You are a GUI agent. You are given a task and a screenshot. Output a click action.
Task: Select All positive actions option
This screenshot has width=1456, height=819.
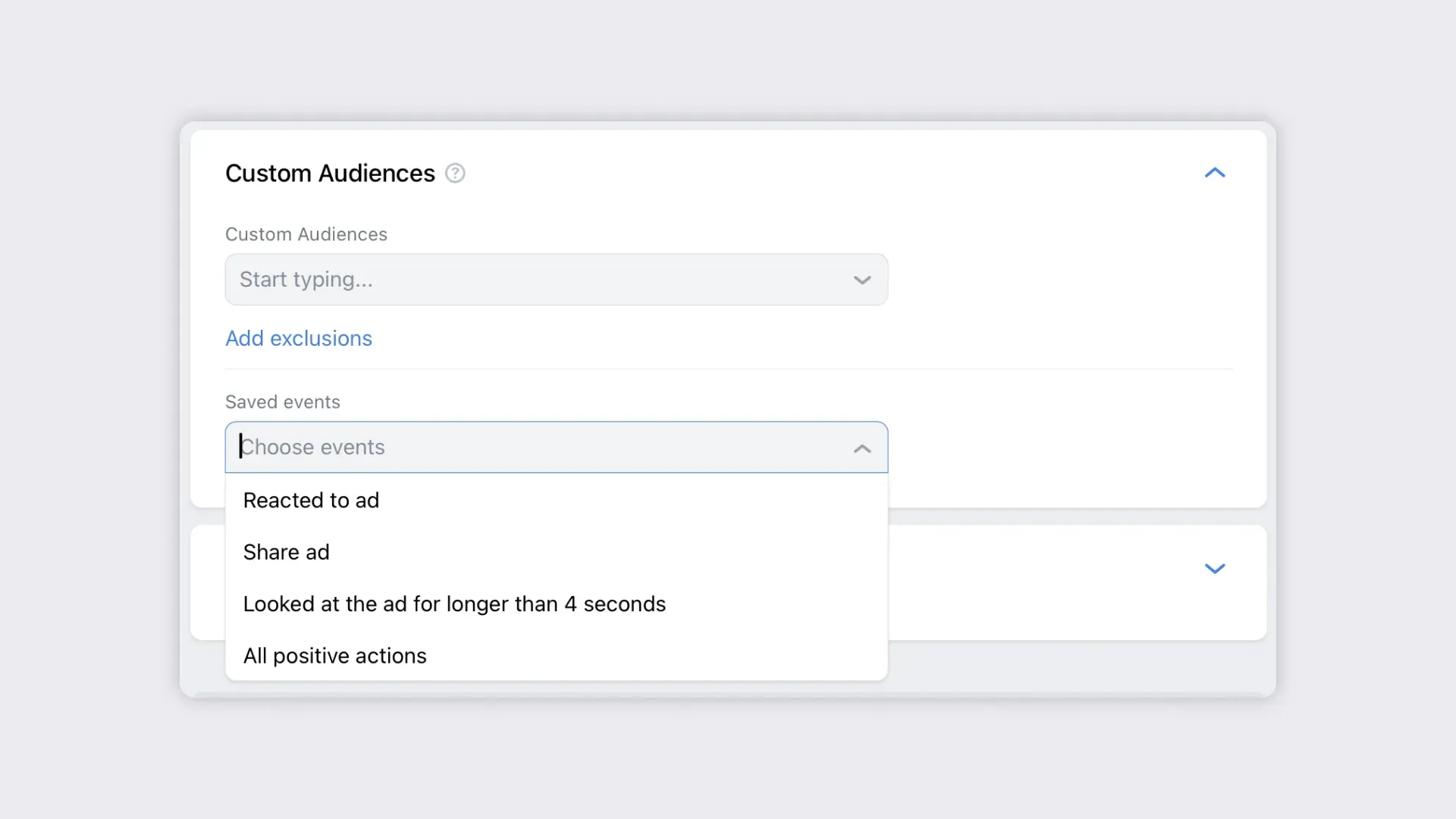pyautogui.click(x=334, y=656)
